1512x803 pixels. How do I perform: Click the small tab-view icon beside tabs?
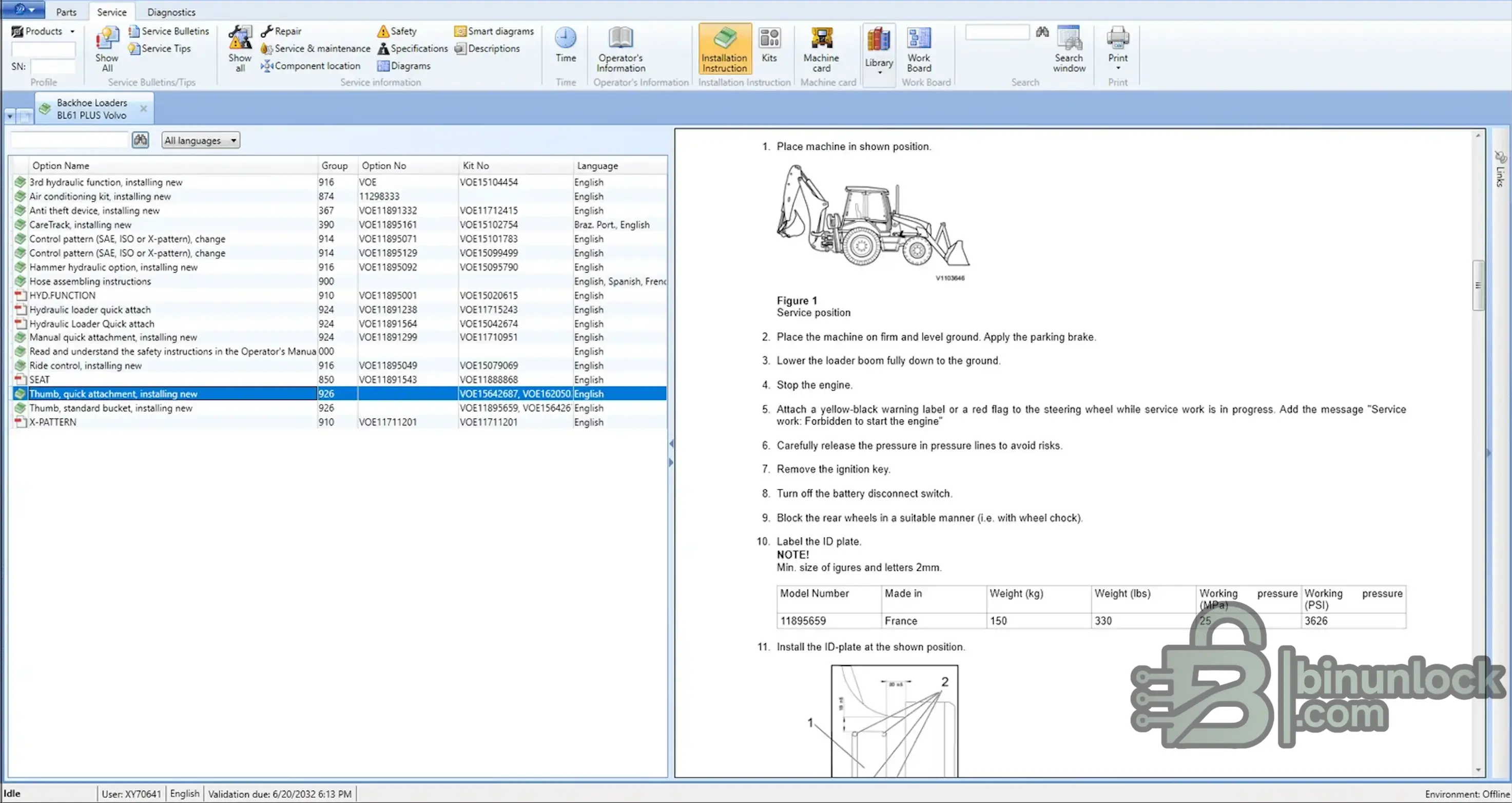coord(25,116)
